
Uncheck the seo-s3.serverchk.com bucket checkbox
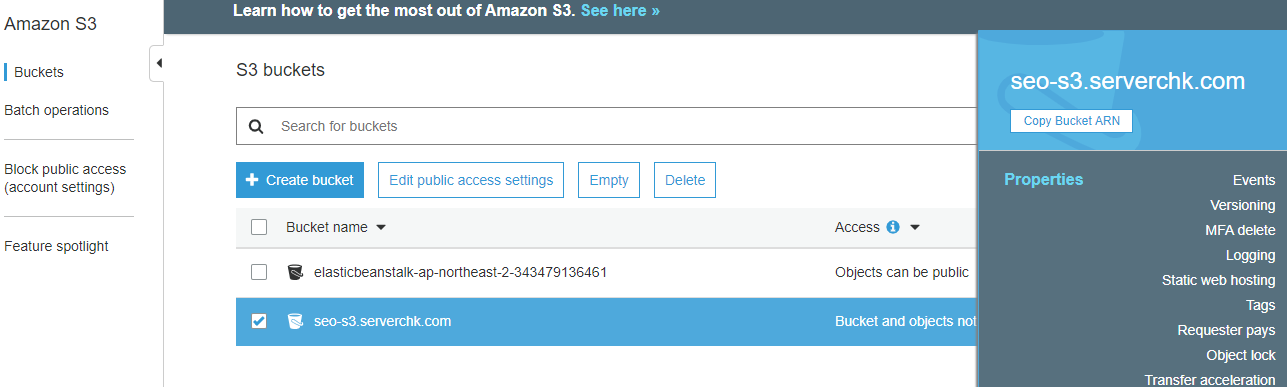[x=259, y=321]
